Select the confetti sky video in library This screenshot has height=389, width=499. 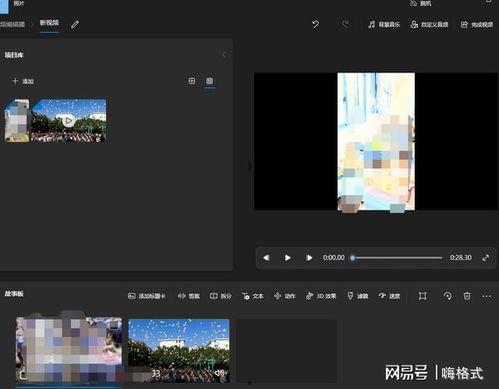(x=69, y=121)
